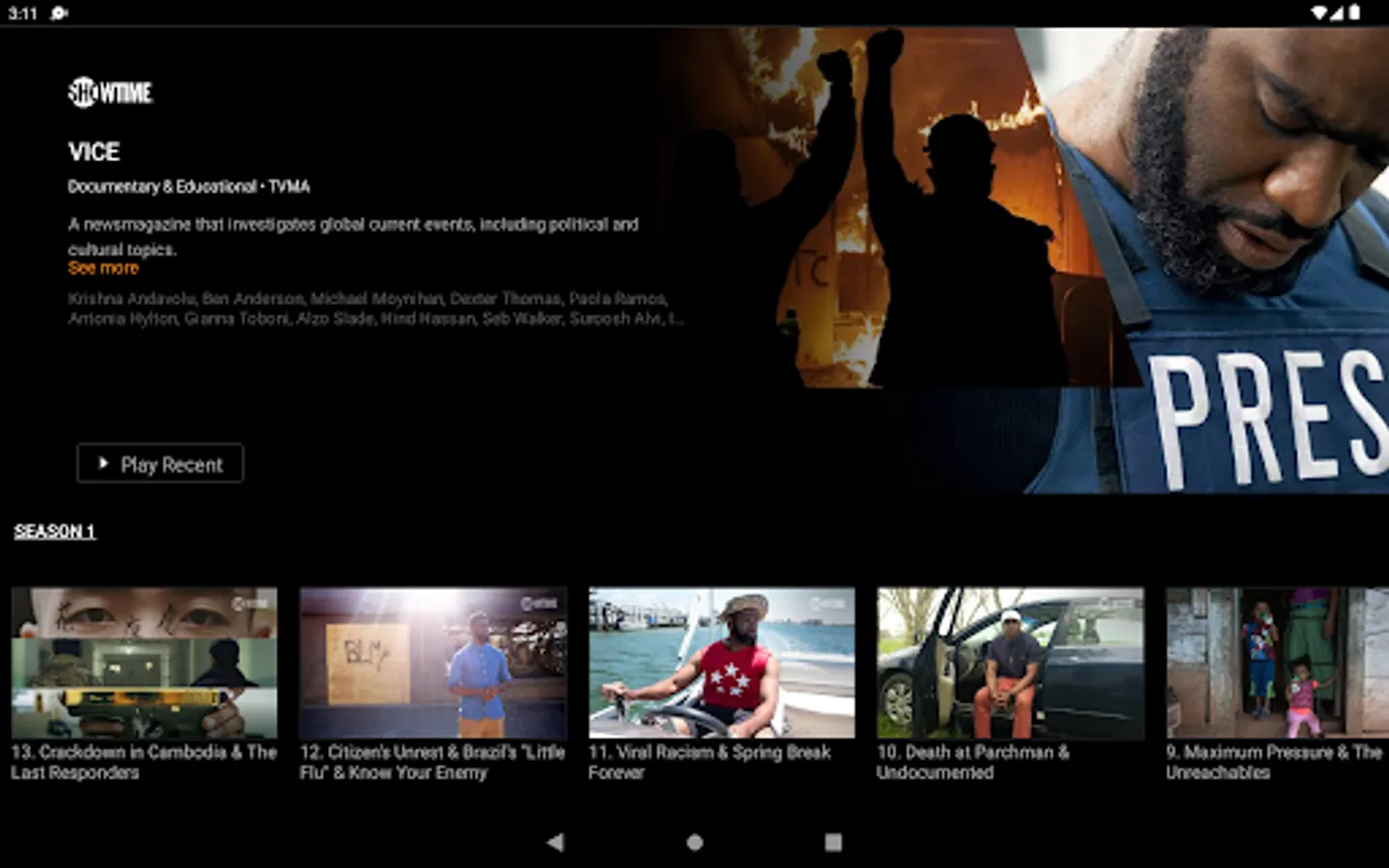Click the battery status icon
This screenshot has height=868, width=1389.
(1354, 13)
